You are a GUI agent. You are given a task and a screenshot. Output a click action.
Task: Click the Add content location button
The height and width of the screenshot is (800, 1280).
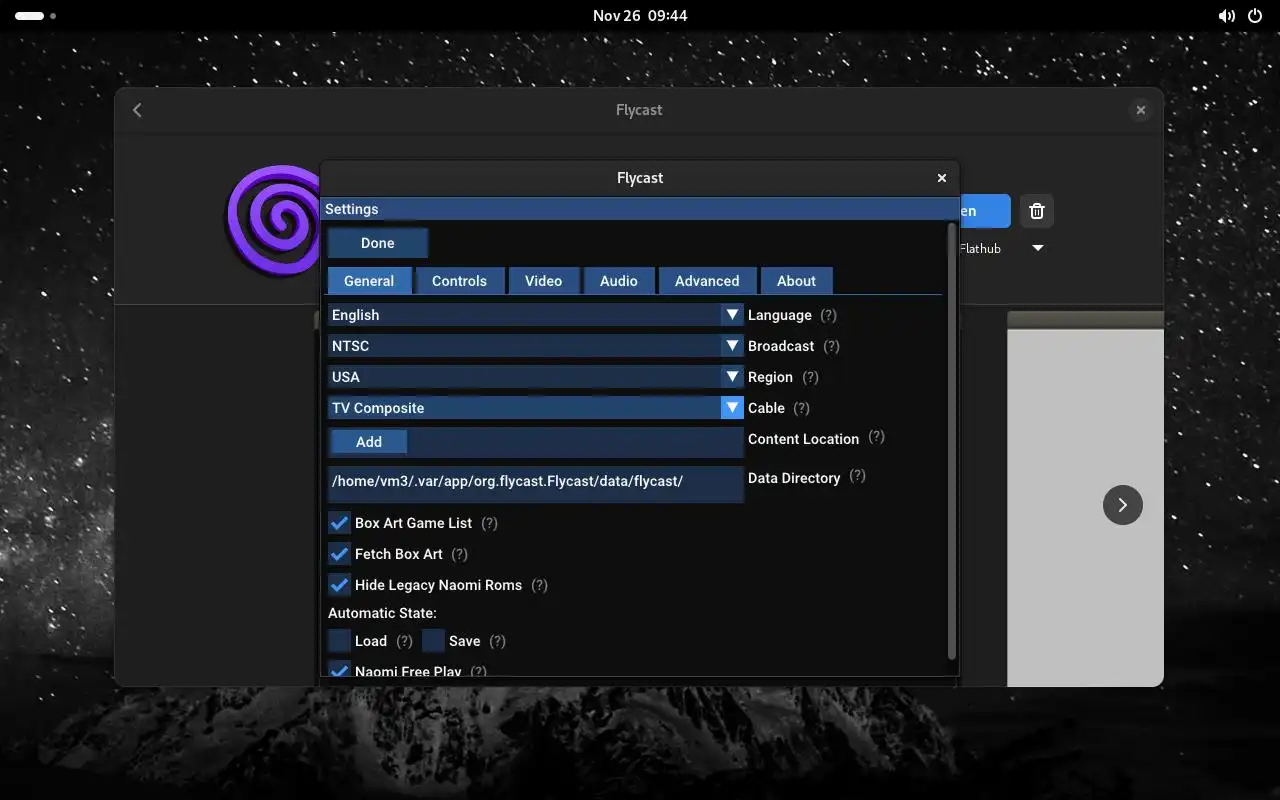368,442
